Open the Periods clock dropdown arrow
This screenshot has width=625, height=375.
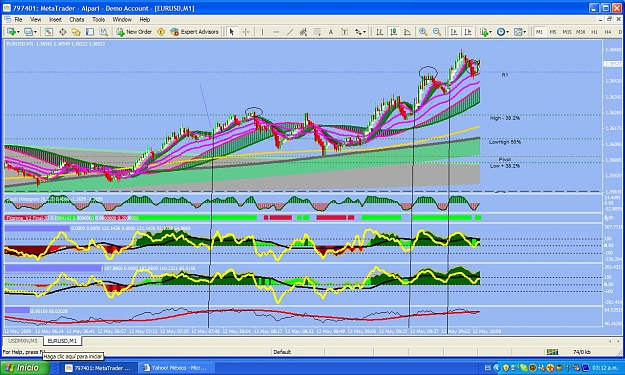[x=508, y=32]
